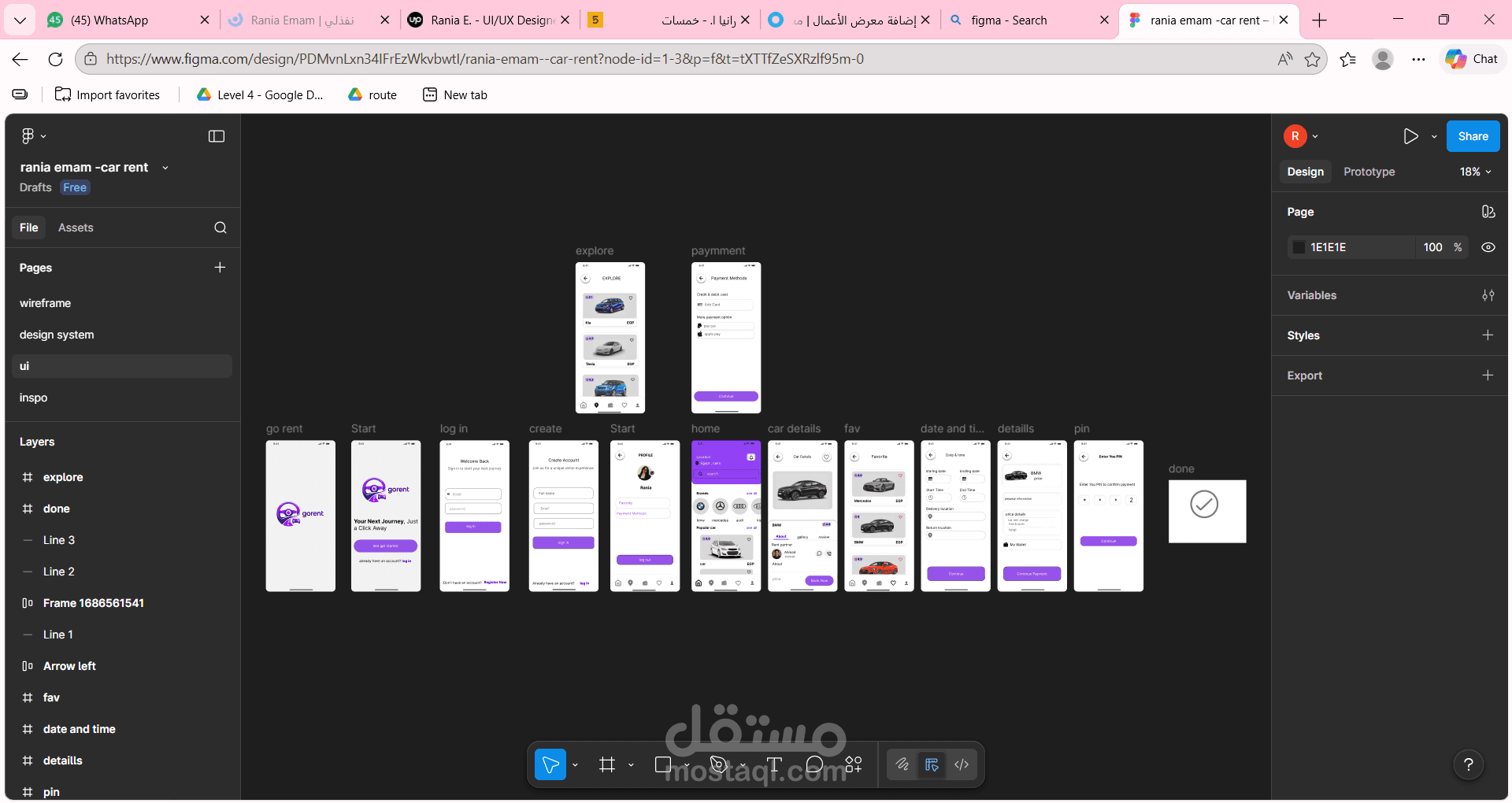Select the home frame thumbnail on canvas

(726, 516)
